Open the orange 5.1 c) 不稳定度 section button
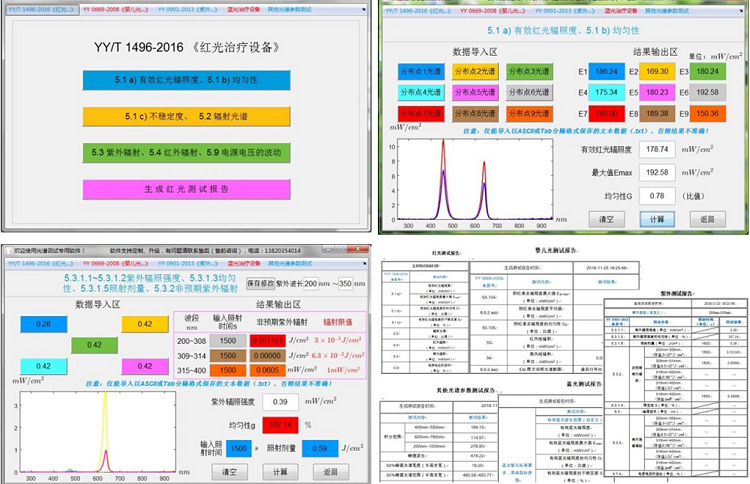This screenshot has width=750, height=484. [x=187, y=116]
